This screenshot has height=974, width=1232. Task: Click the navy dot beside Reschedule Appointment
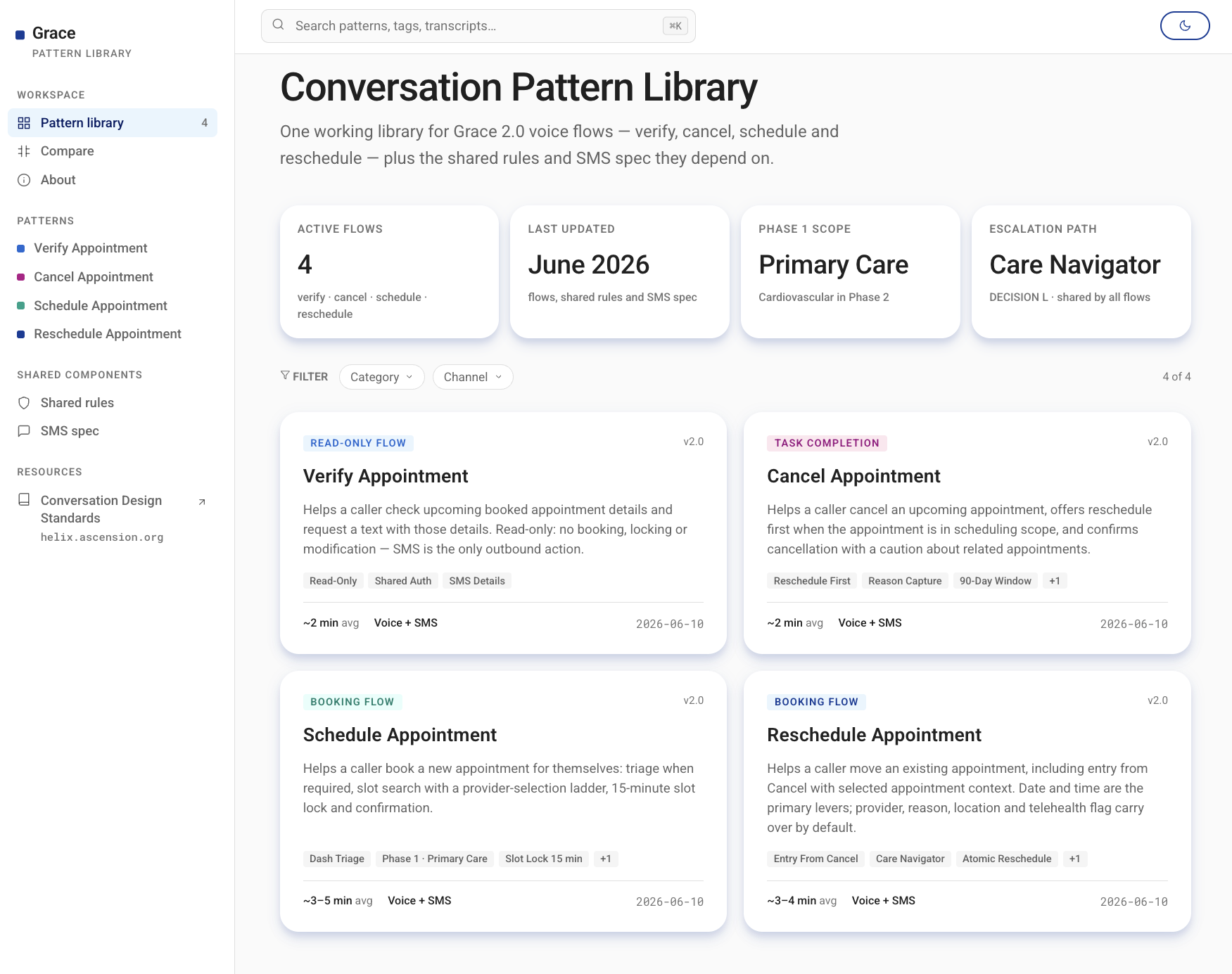point(21,334)
